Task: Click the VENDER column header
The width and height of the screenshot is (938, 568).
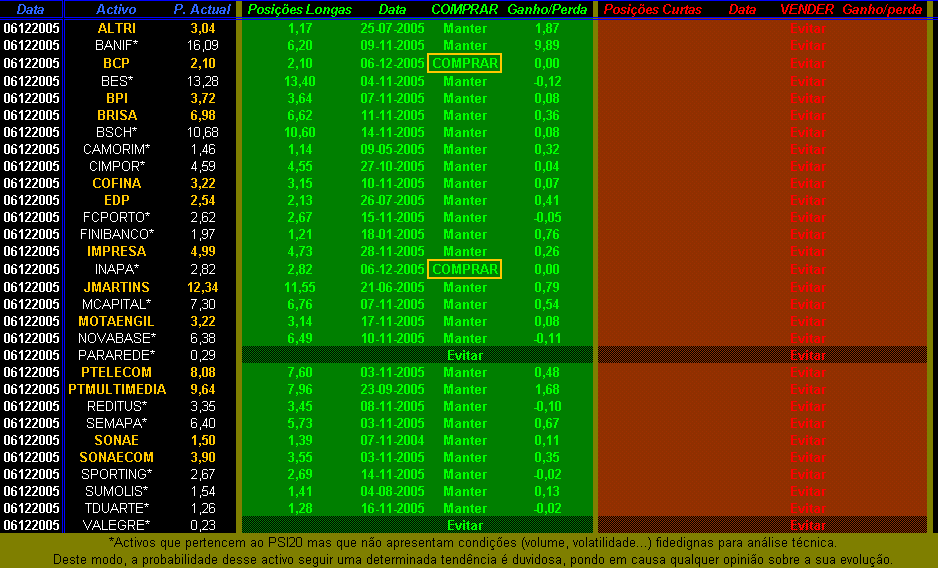Action: coord(807,9)
